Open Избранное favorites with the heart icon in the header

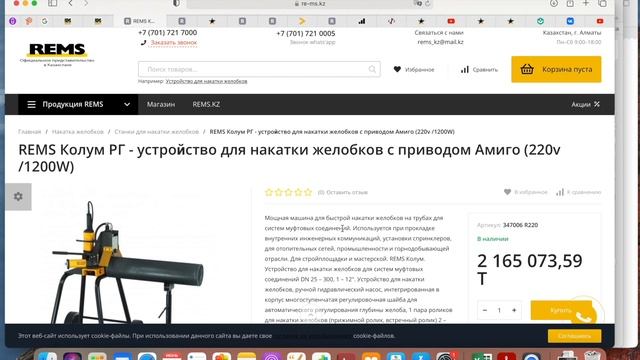(414, 69)
